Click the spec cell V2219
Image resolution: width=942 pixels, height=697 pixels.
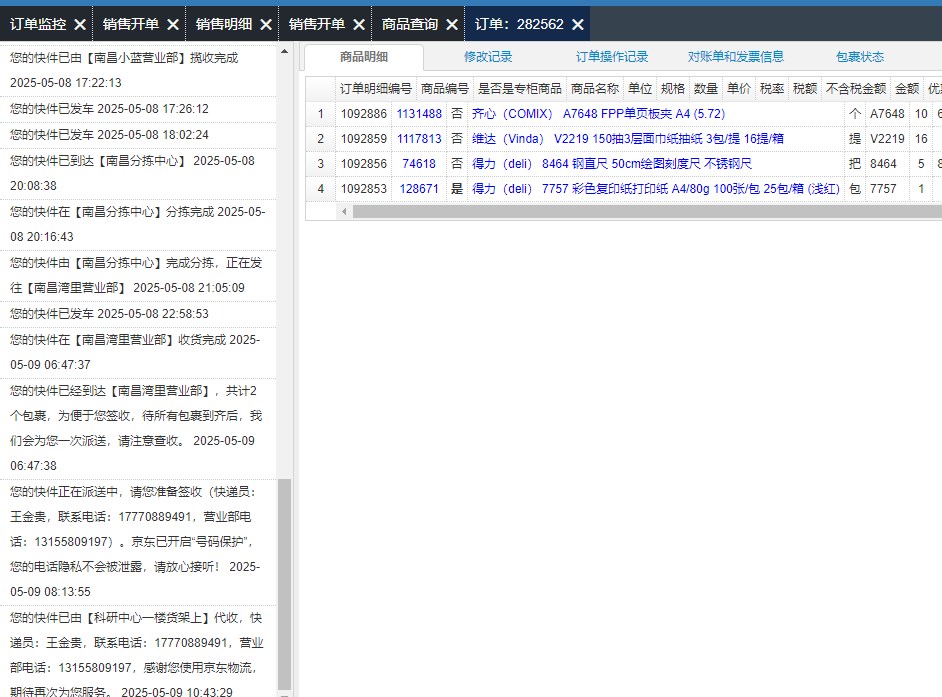pyautogui.click(x=887, y=139)
